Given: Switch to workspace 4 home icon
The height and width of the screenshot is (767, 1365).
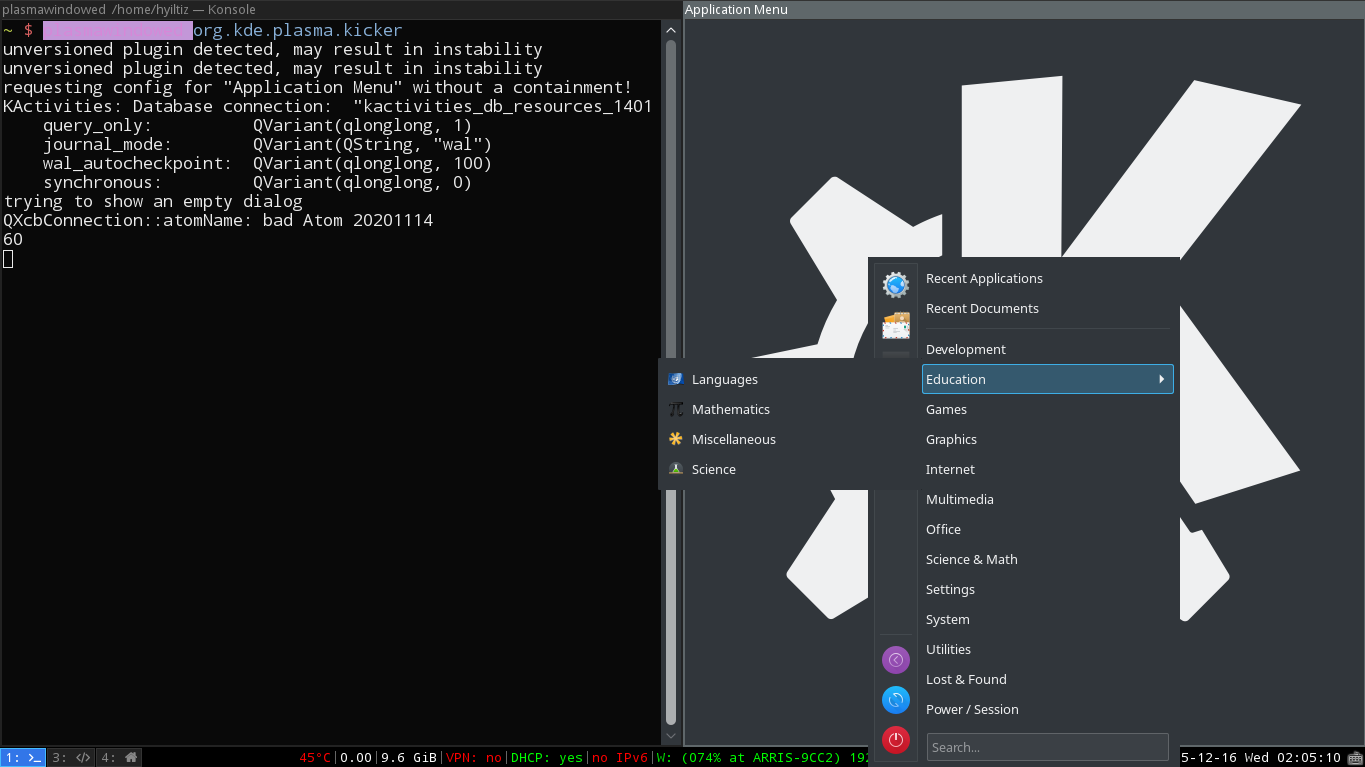Looking at the screenshot, I should point(120,758).
